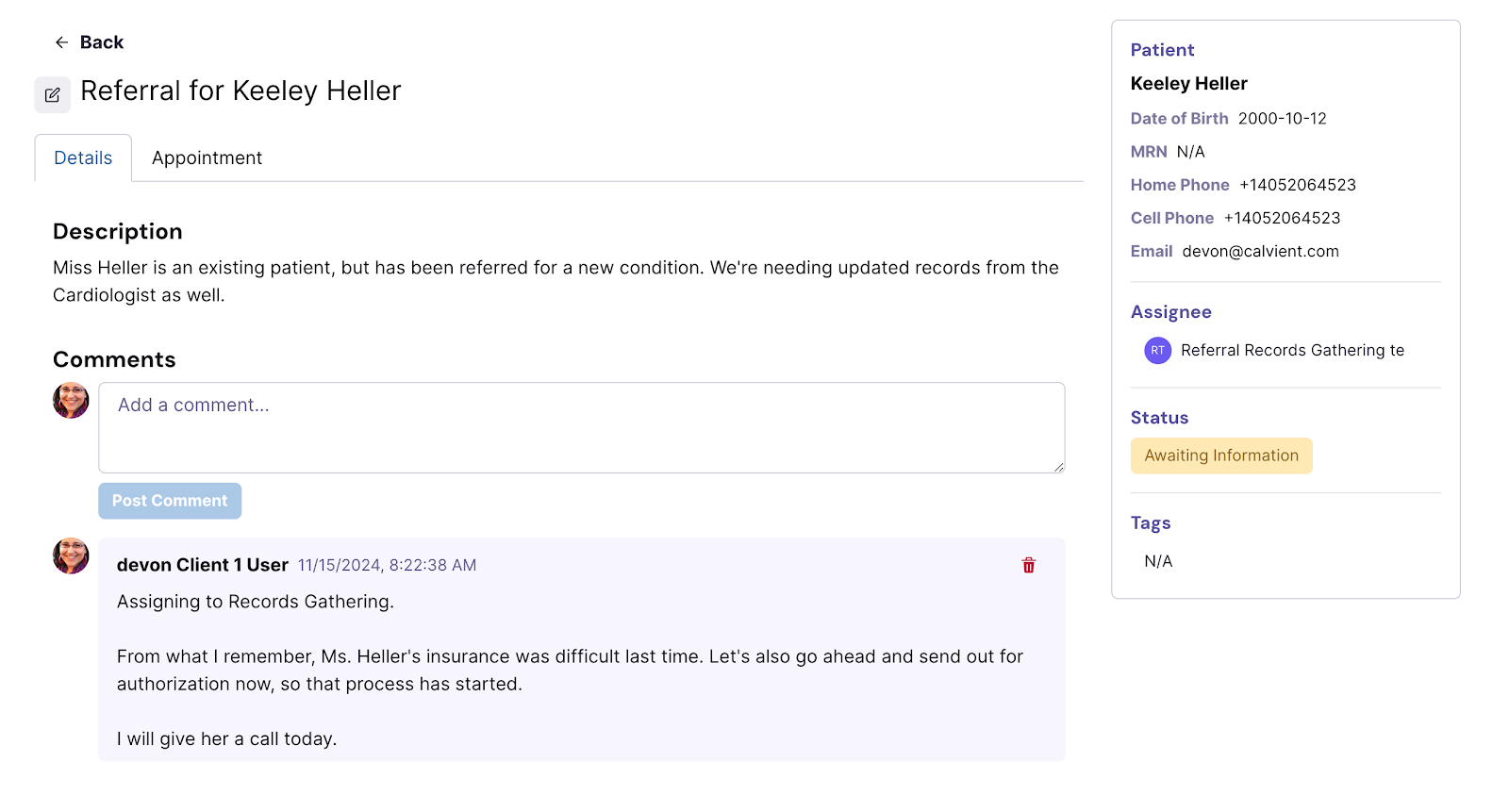Click the user avatar beside the comment box
The height and width of the screenshot is (812, 1509).
pyautogui.click(x=71, y=400)
